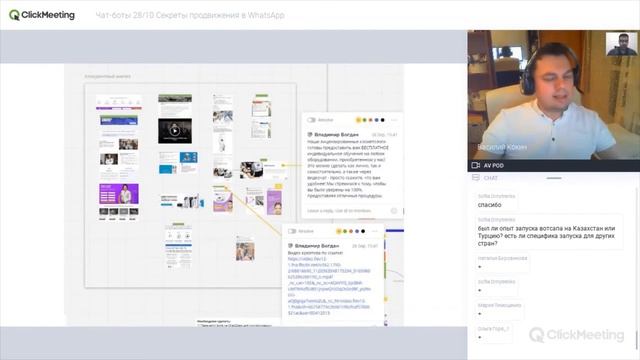Open the three-dots menu on upper comment card
The width and height of the screenshot is (640, 360).
point(394,120)
